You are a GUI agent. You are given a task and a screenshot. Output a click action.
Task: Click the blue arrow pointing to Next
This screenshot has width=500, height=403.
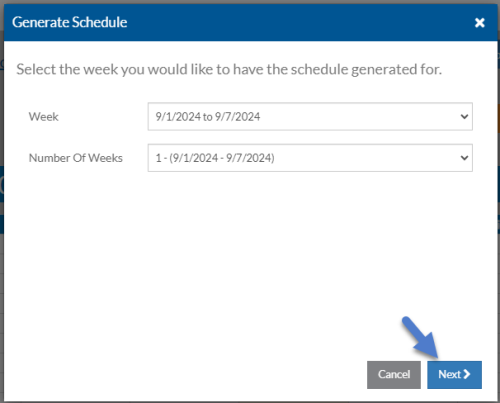tap(420, 337)
